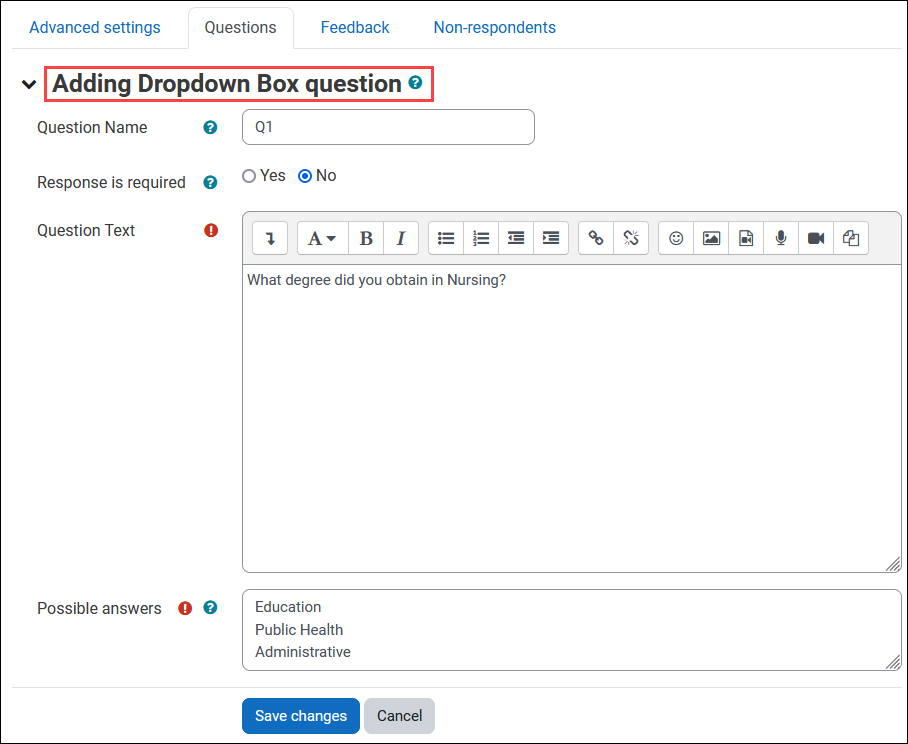Click inside the Question Name field
The image size is (908, 744).
(x=388, y=127)
